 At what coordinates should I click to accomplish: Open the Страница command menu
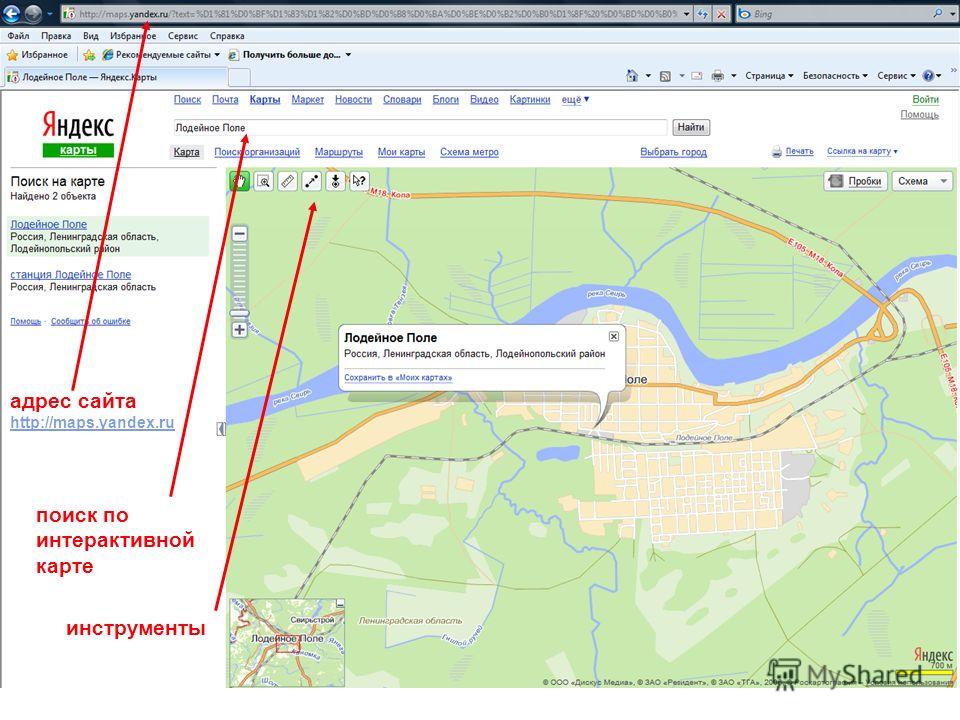point(769,76)
